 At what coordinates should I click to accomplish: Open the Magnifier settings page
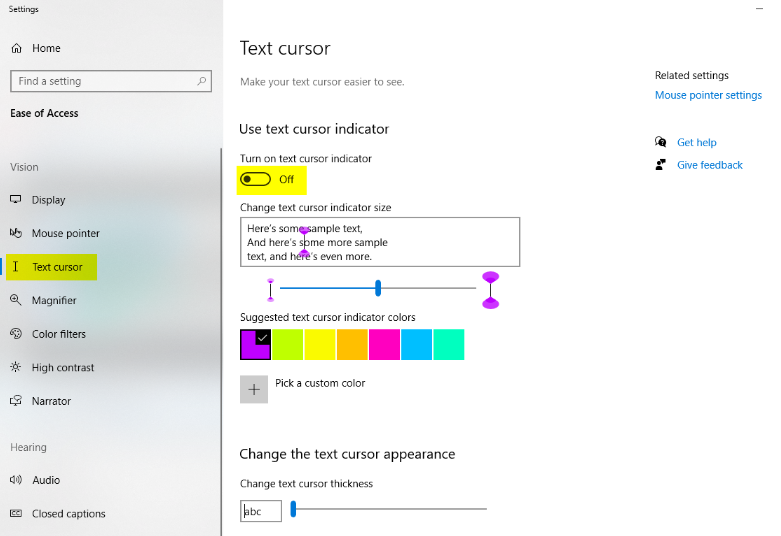point(54,300)
